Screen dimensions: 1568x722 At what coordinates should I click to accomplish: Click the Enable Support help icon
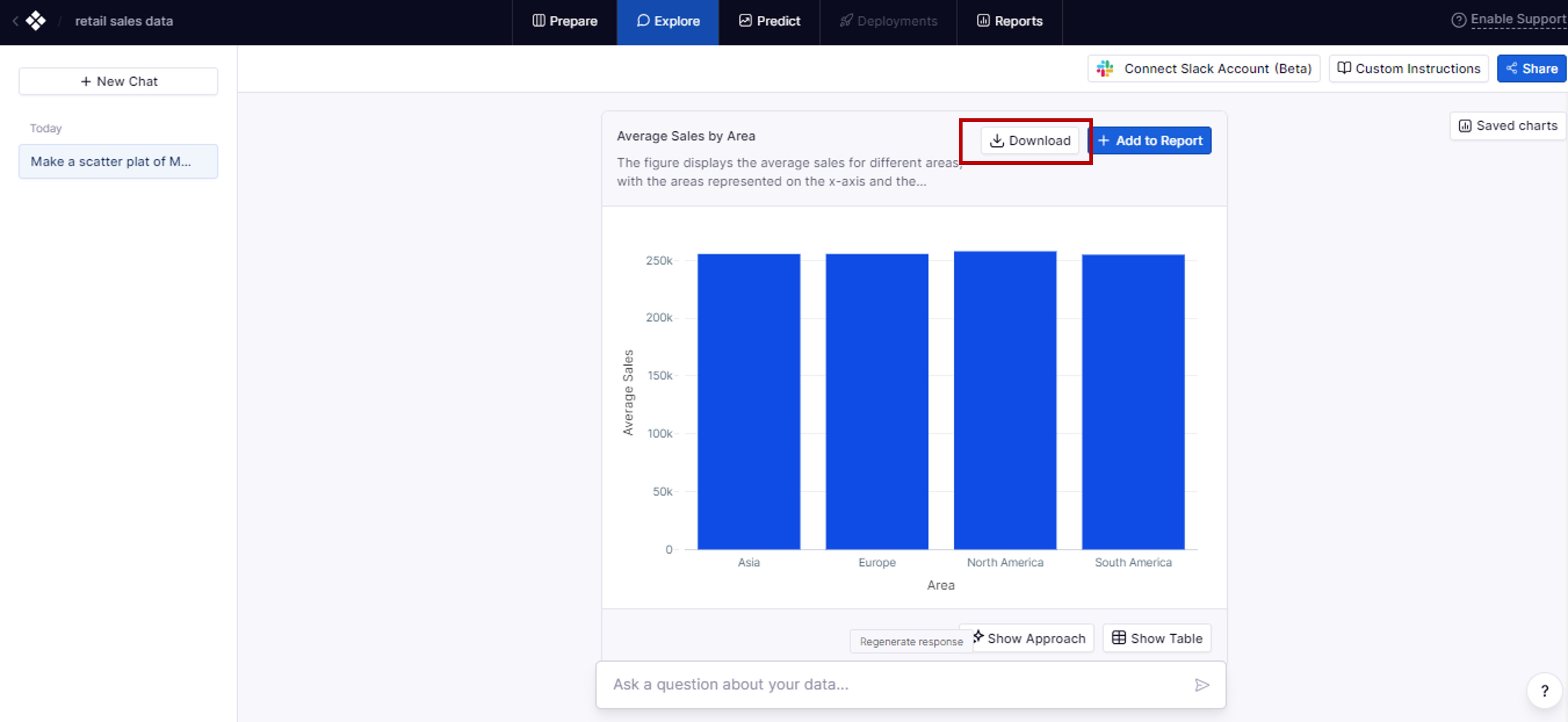click(x=1459, y=20)
